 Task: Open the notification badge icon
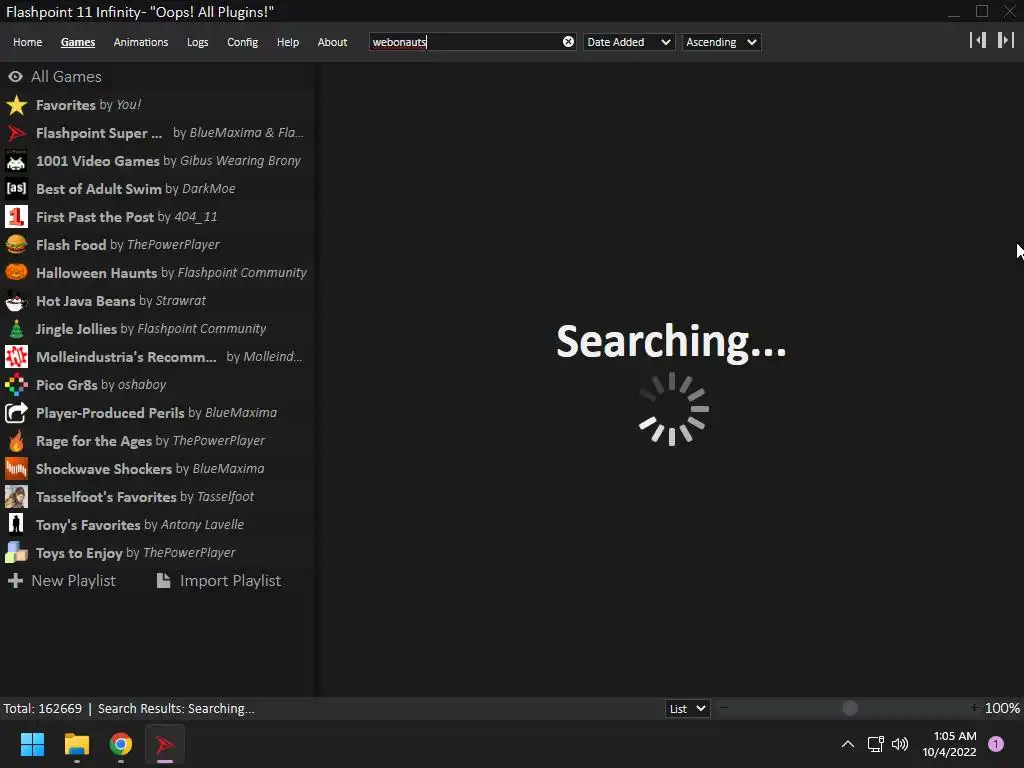[x=996, y=744]
